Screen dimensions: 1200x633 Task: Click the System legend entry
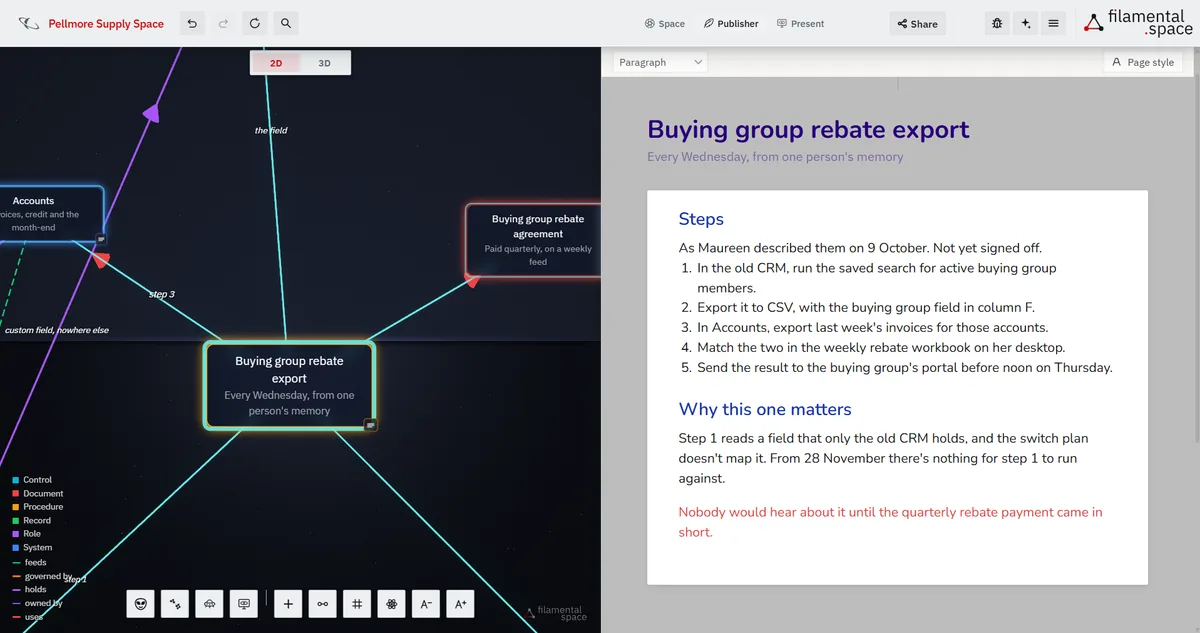[x=32, y=548]
